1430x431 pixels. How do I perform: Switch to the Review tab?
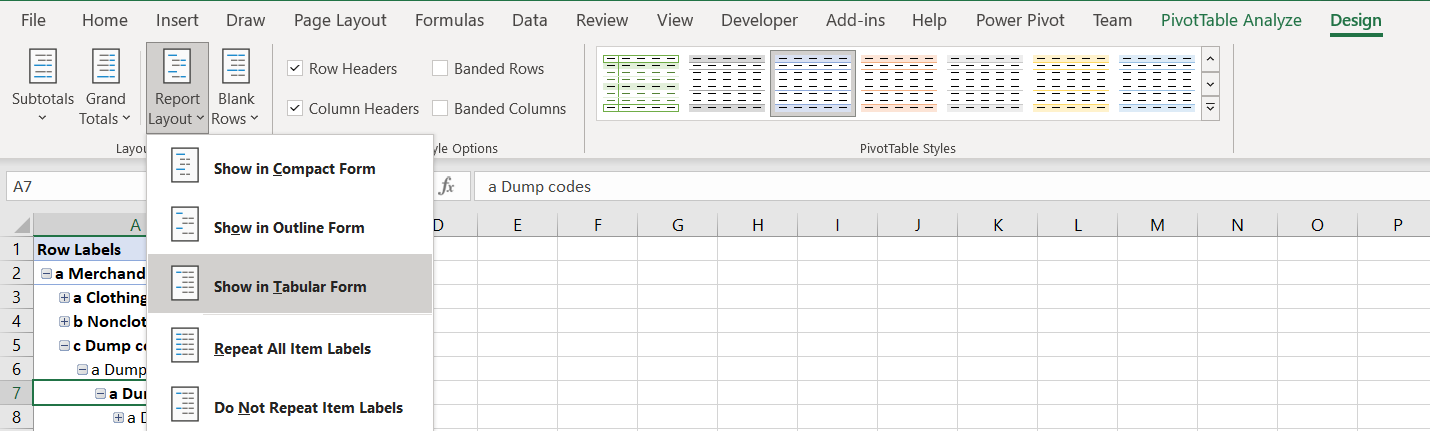click(x=602, y=20)
